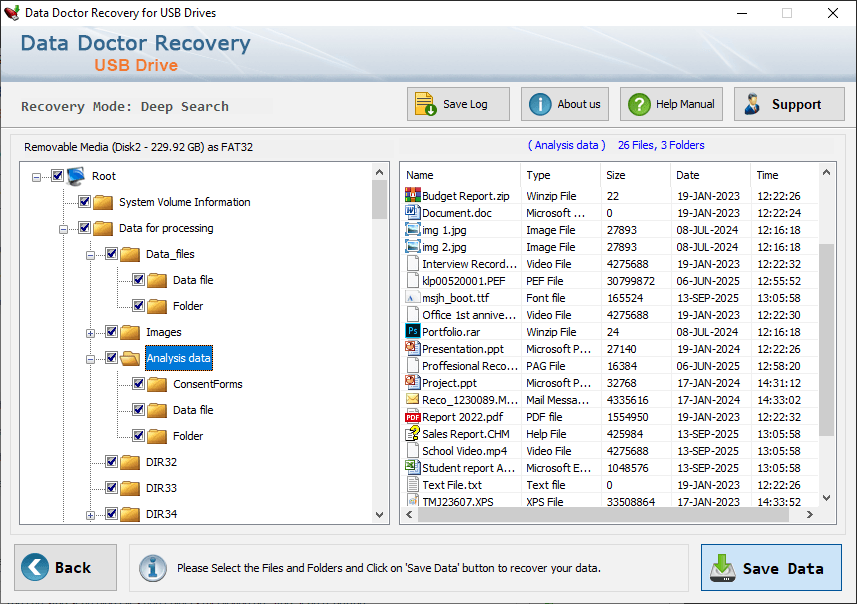Sort the file list by Type column
Viewport: 857px width, 604px height.
click(x=560, y=175)
